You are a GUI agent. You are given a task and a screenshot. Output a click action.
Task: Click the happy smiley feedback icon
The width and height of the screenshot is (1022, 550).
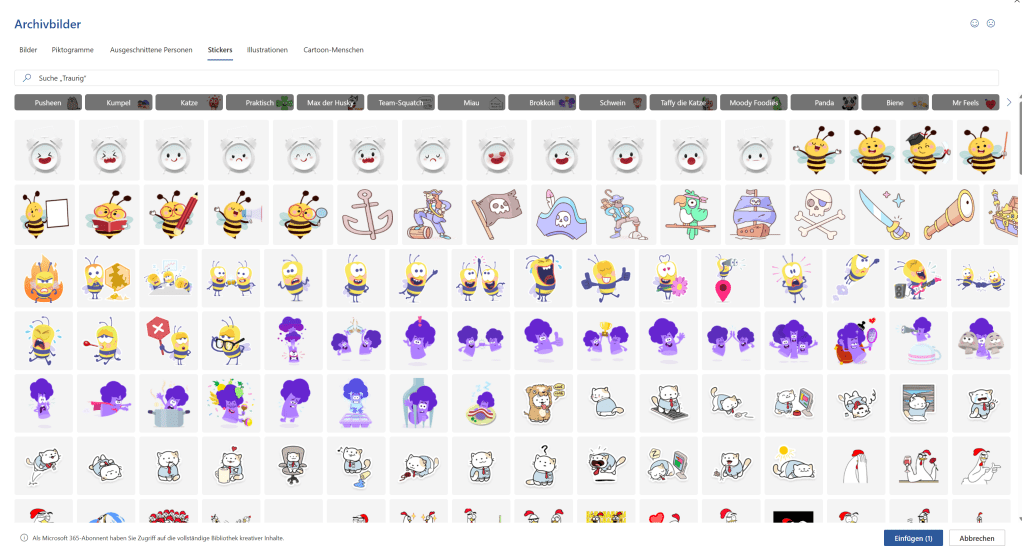pos(975,23)
